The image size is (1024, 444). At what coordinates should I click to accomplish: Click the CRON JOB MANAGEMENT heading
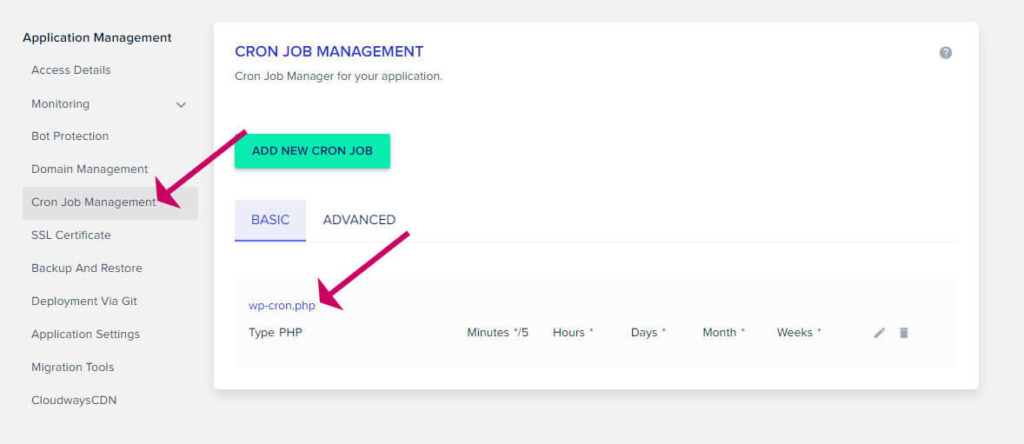(329, 52)
